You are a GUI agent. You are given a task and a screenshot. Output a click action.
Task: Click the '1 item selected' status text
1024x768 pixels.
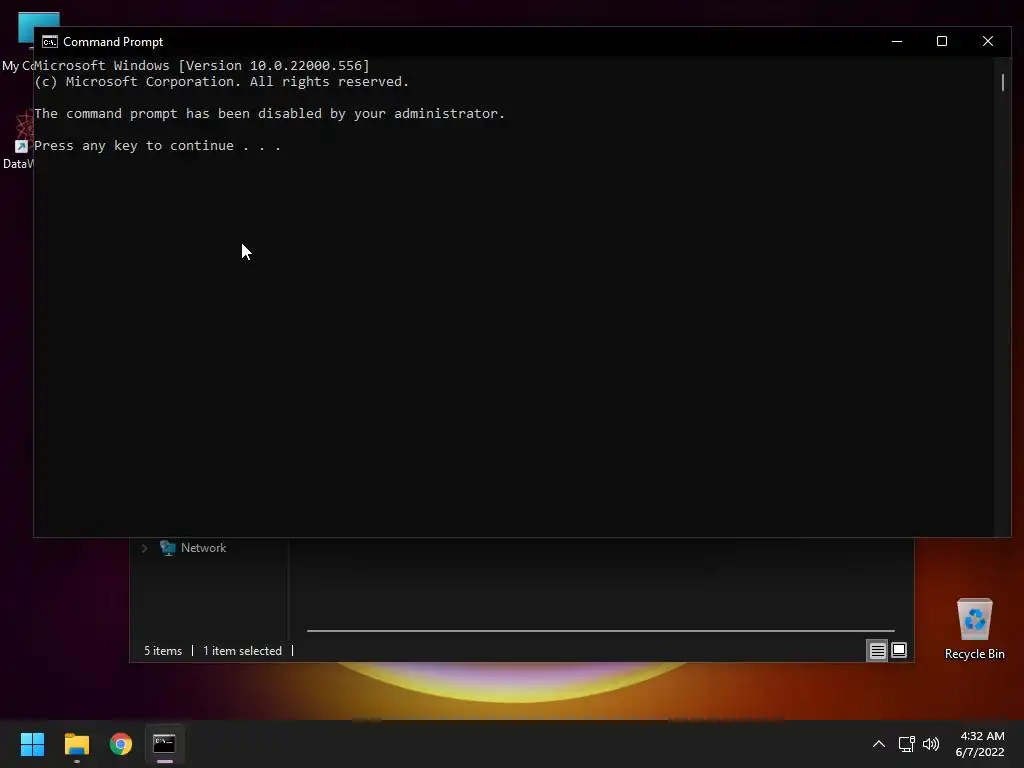click(x=242, y=650)
